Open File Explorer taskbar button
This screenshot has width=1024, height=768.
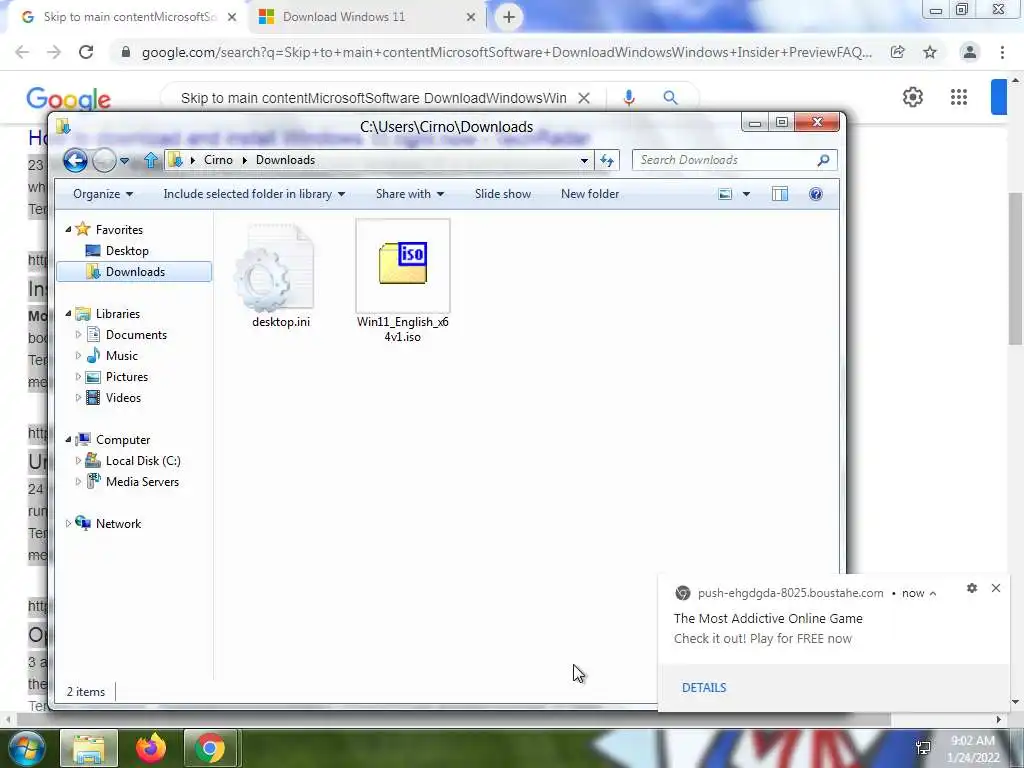89,748
